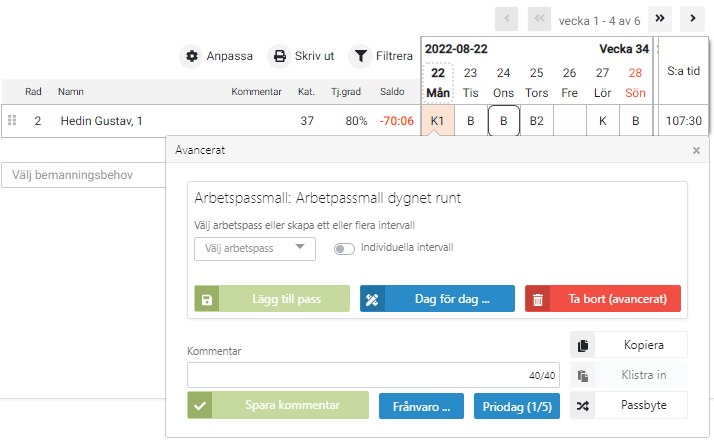Open the Frånvaro ... dialog
The width and height of the screenshot is (714, 440).
(421, 406)
